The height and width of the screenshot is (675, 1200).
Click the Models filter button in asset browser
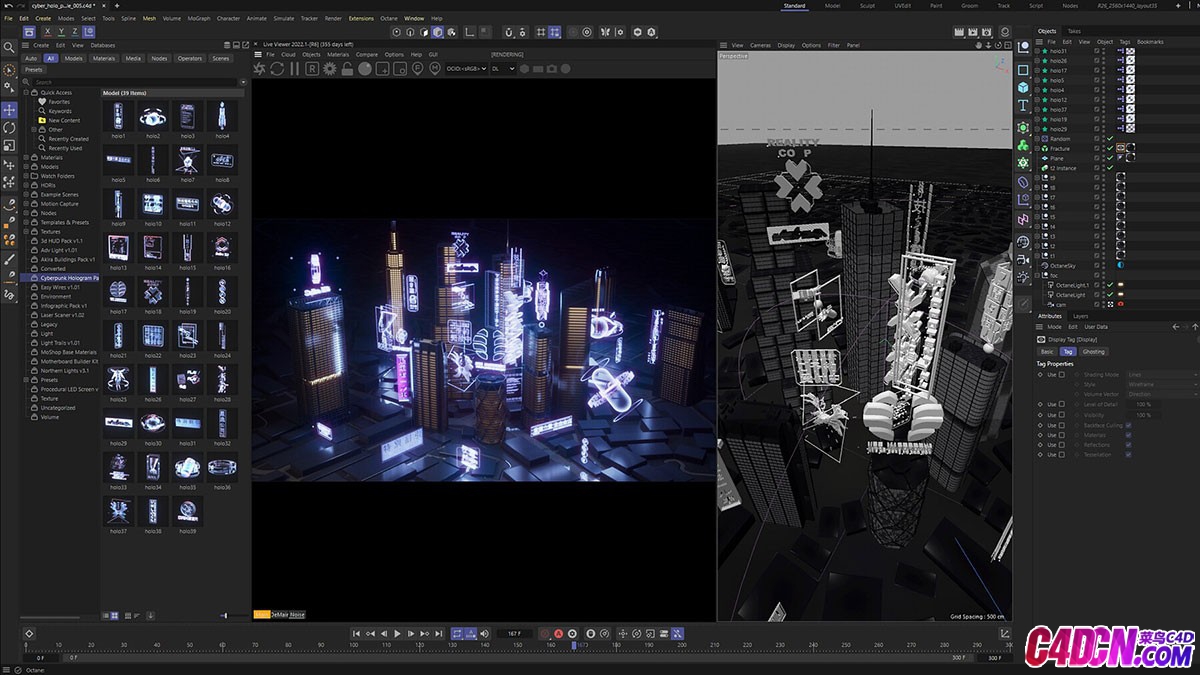74,58
